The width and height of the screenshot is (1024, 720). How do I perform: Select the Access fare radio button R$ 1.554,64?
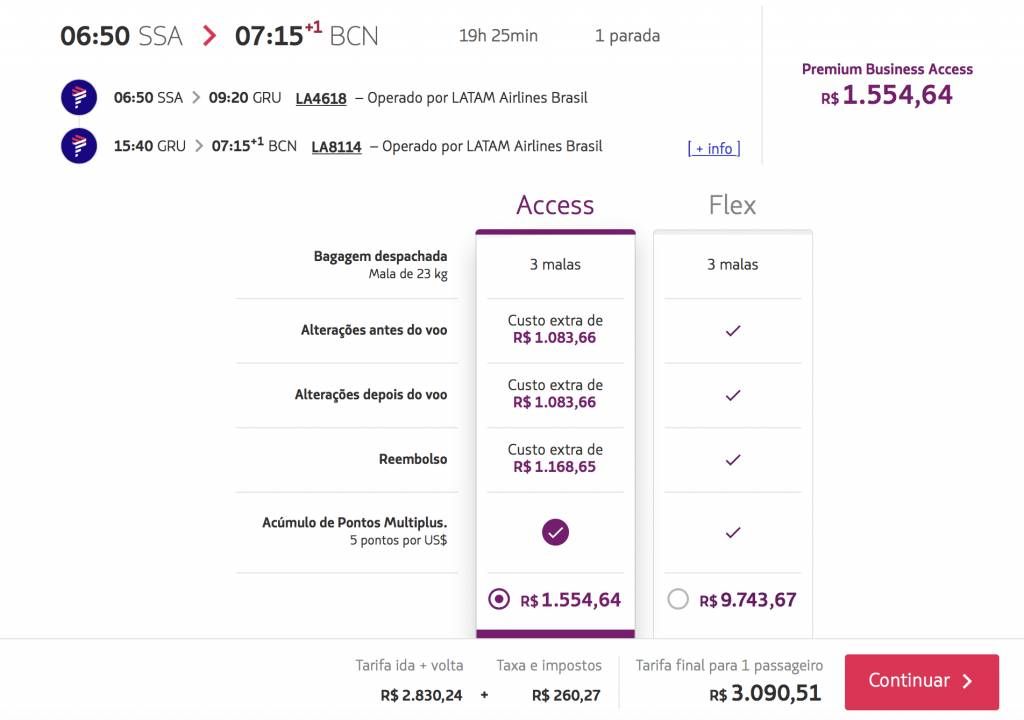[x=499, y=599]
